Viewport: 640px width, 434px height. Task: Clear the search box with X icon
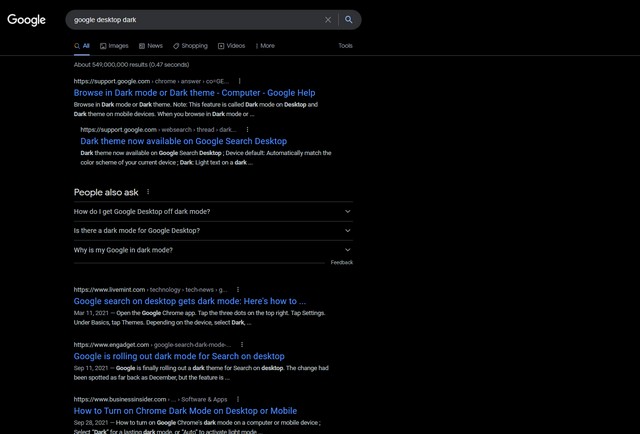click(328, 20)
